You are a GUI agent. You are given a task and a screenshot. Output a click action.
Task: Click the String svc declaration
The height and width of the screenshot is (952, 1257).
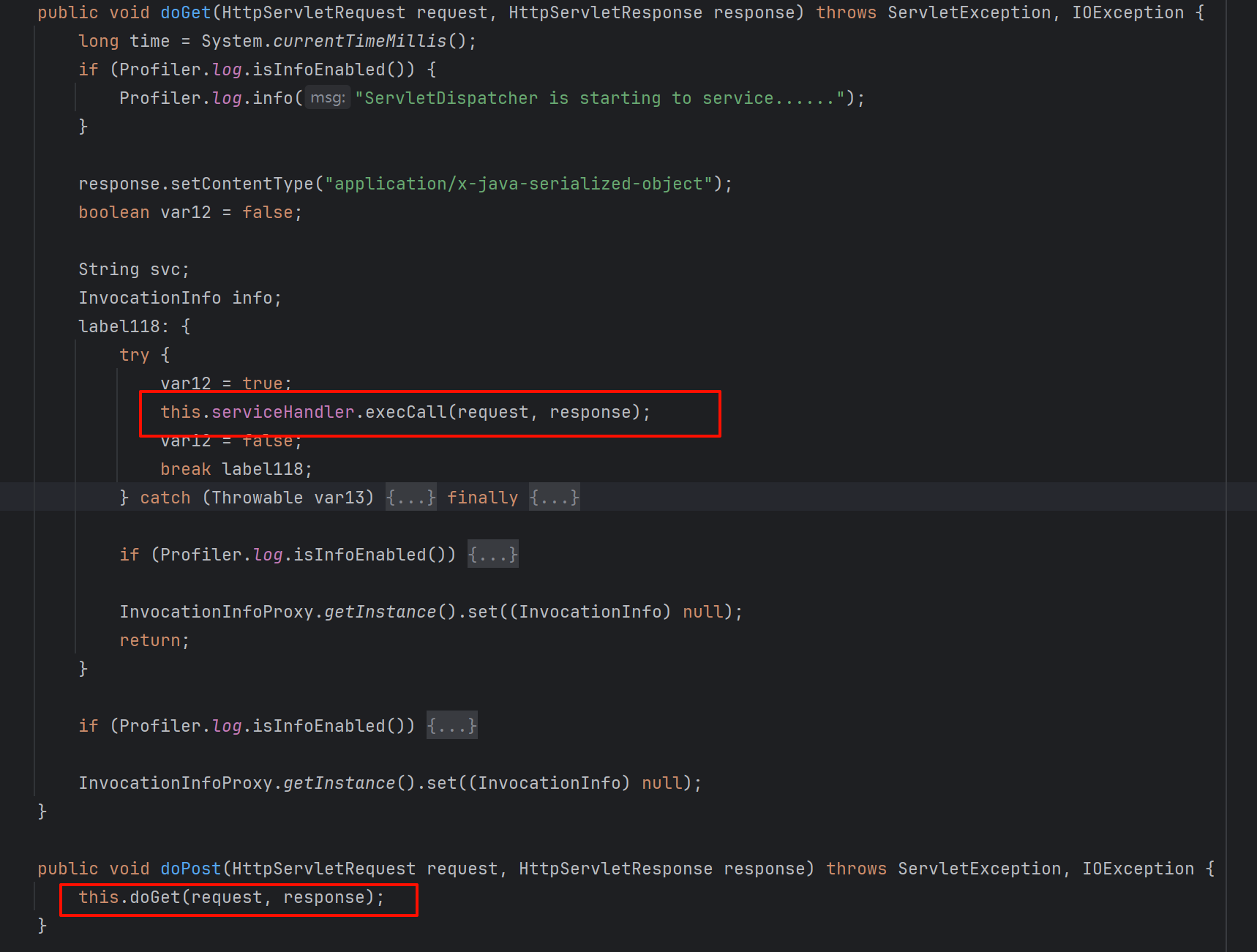pos(133,269)
